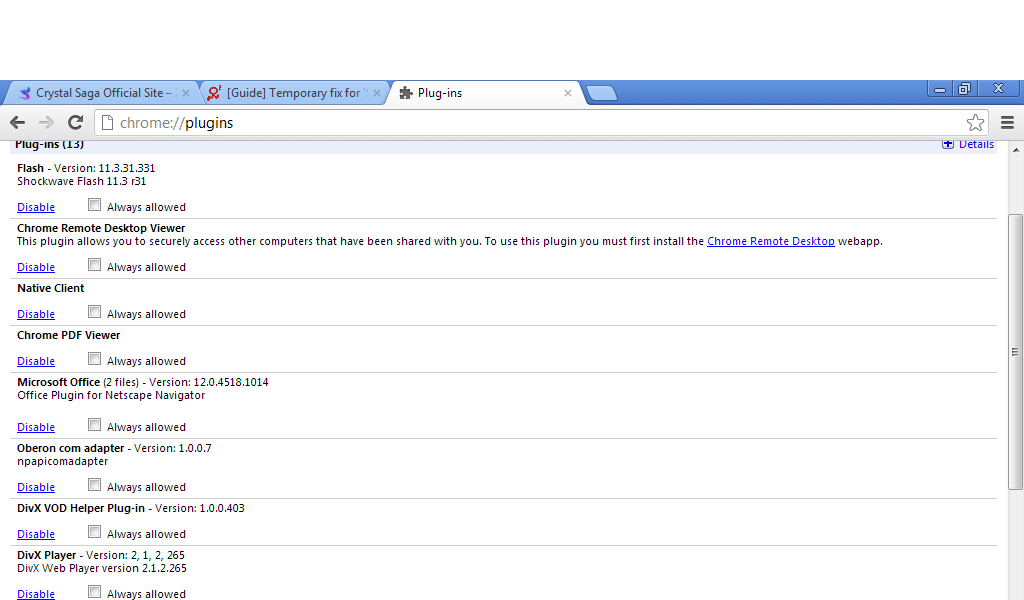Close the Plug-ins tab
The image size is (1024, 600).
pyautogui.click(x=568, y=93)
